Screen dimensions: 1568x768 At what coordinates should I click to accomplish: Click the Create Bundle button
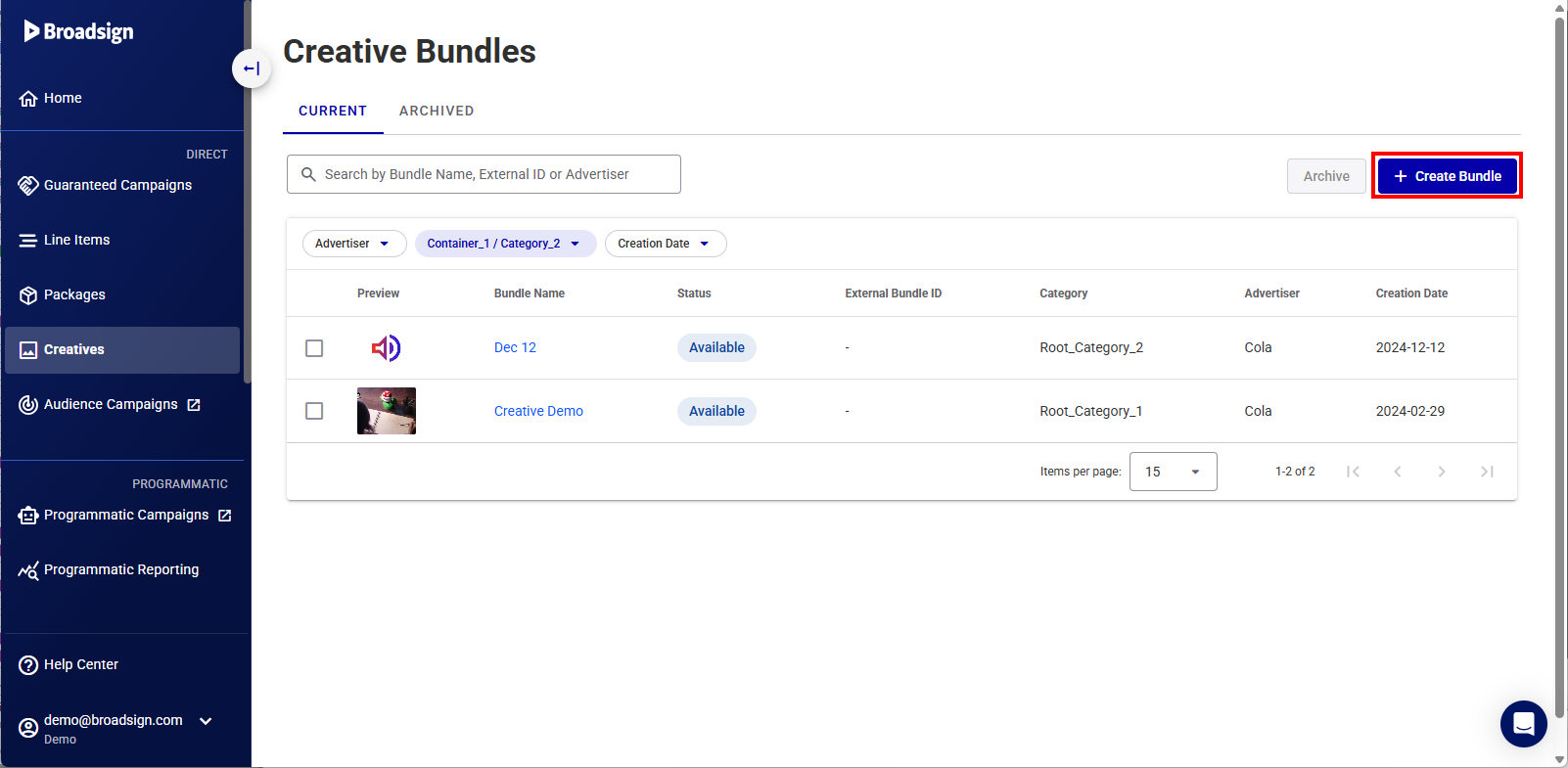1447,176
